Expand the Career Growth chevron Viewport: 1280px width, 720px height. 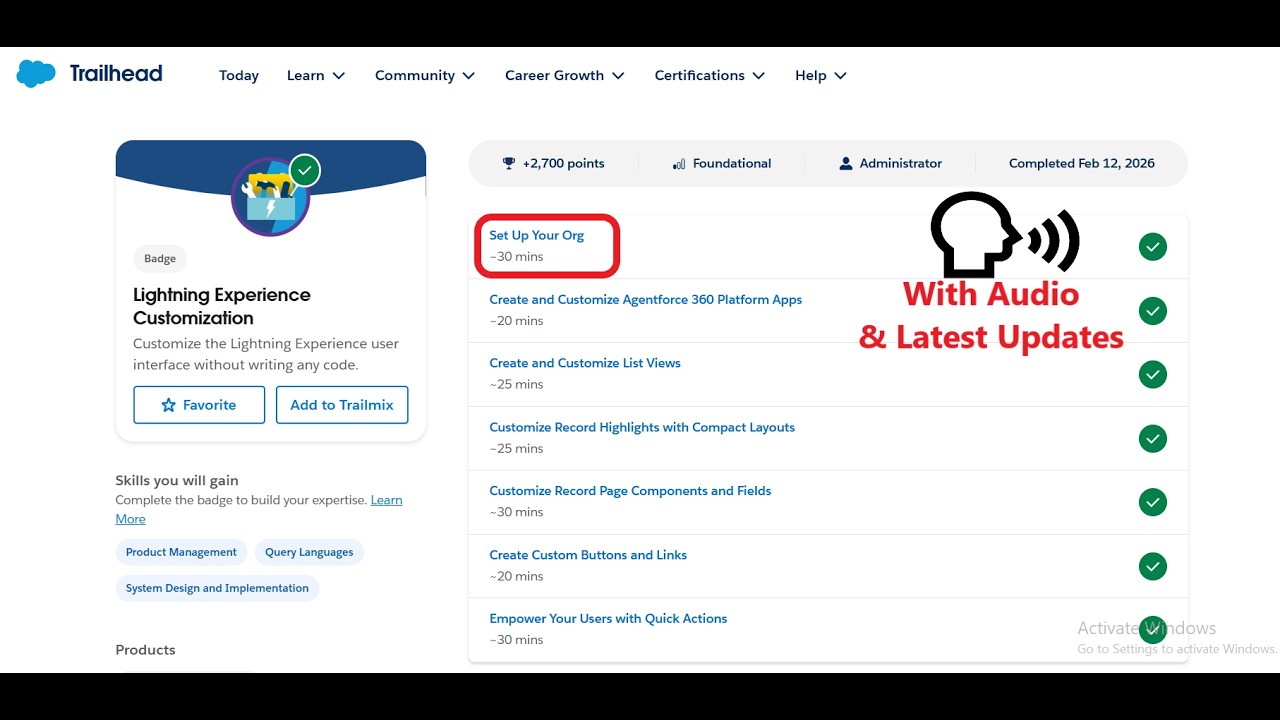click(x=618, y=76)
